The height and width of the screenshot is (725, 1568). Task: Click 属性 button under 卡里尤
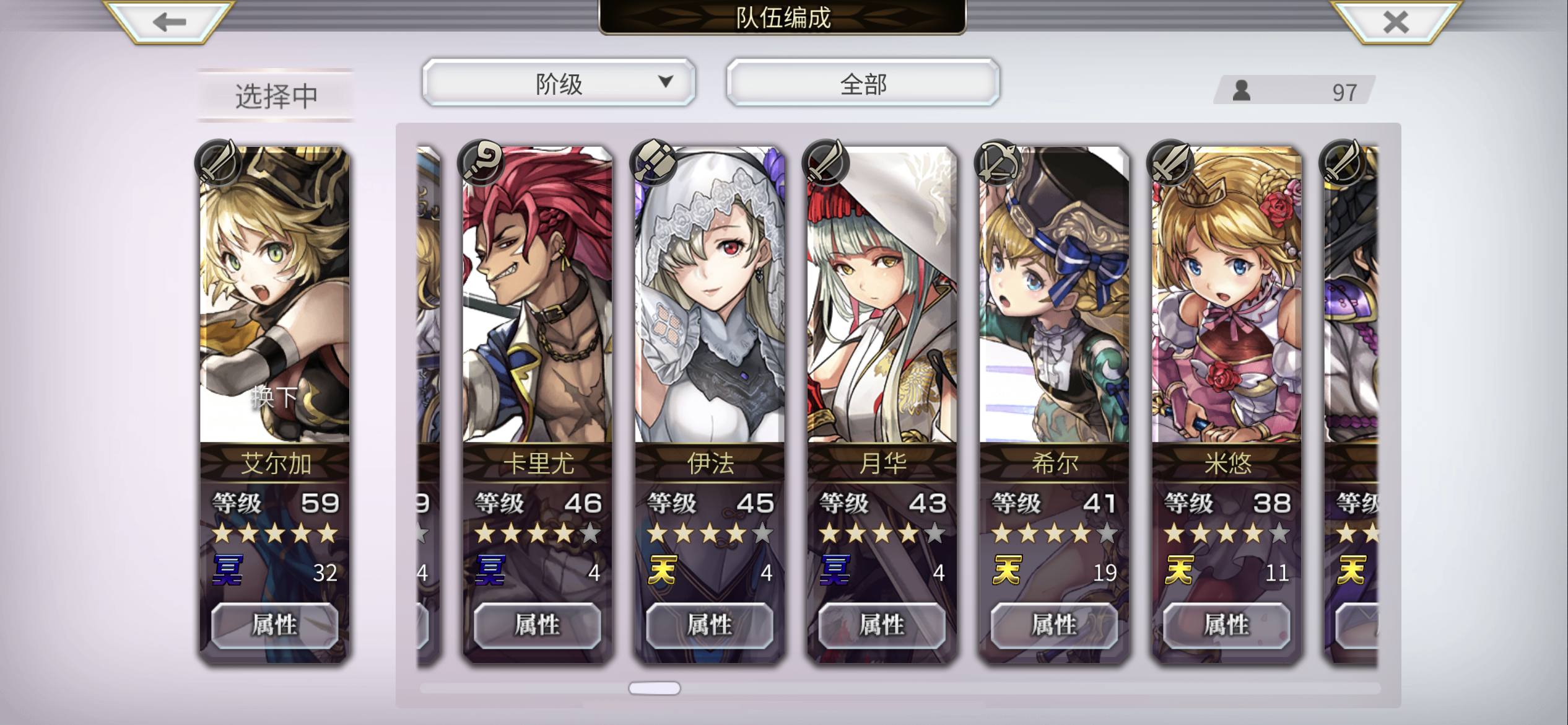pos(537,625)
